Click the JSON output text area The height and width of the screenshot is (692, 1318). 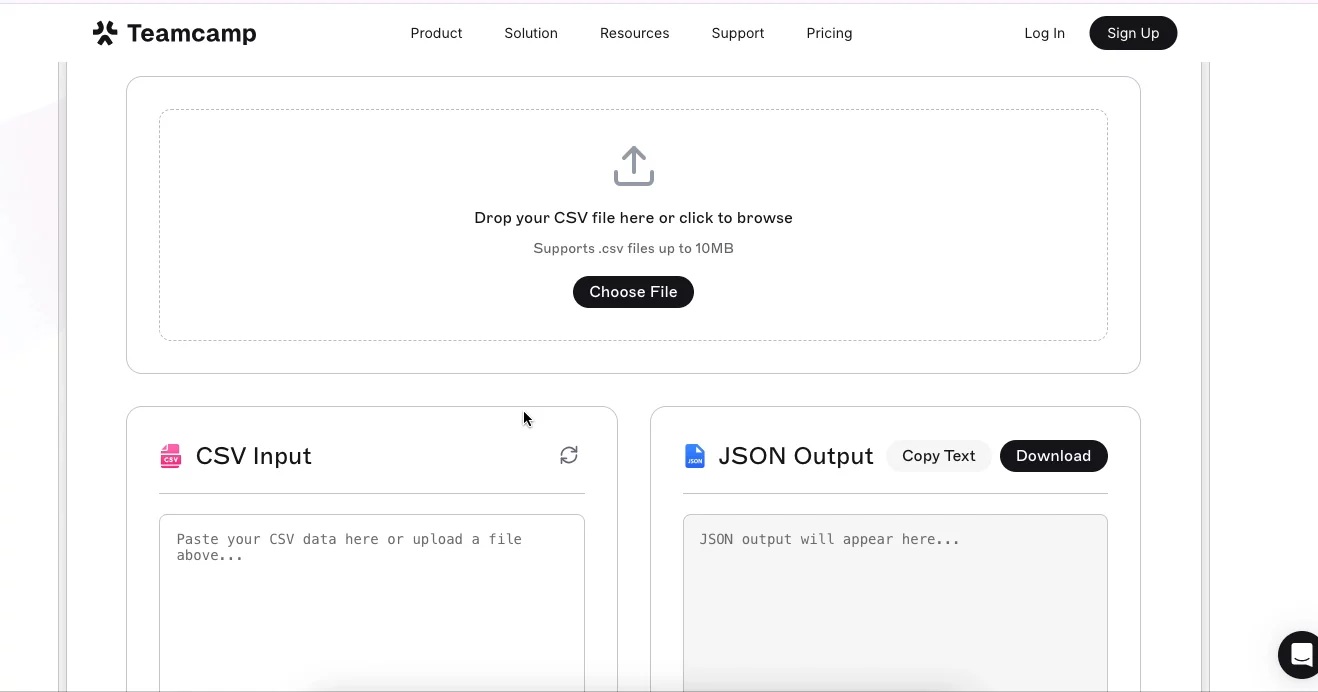point(895,602)
